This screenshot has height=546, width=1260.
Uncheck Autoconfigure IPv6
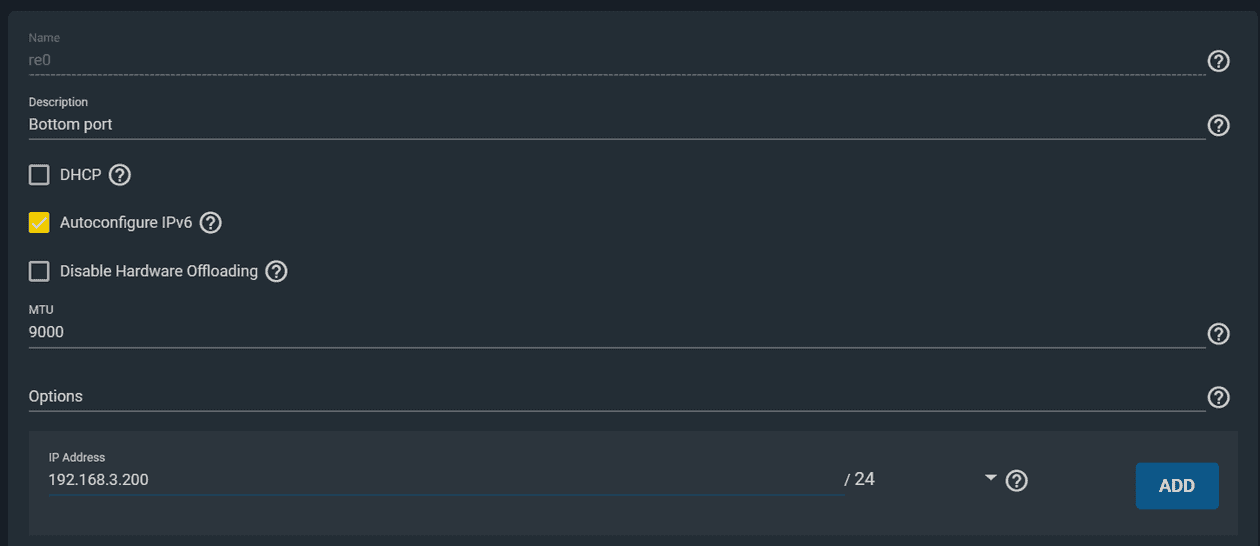click(x=39, y=223)
